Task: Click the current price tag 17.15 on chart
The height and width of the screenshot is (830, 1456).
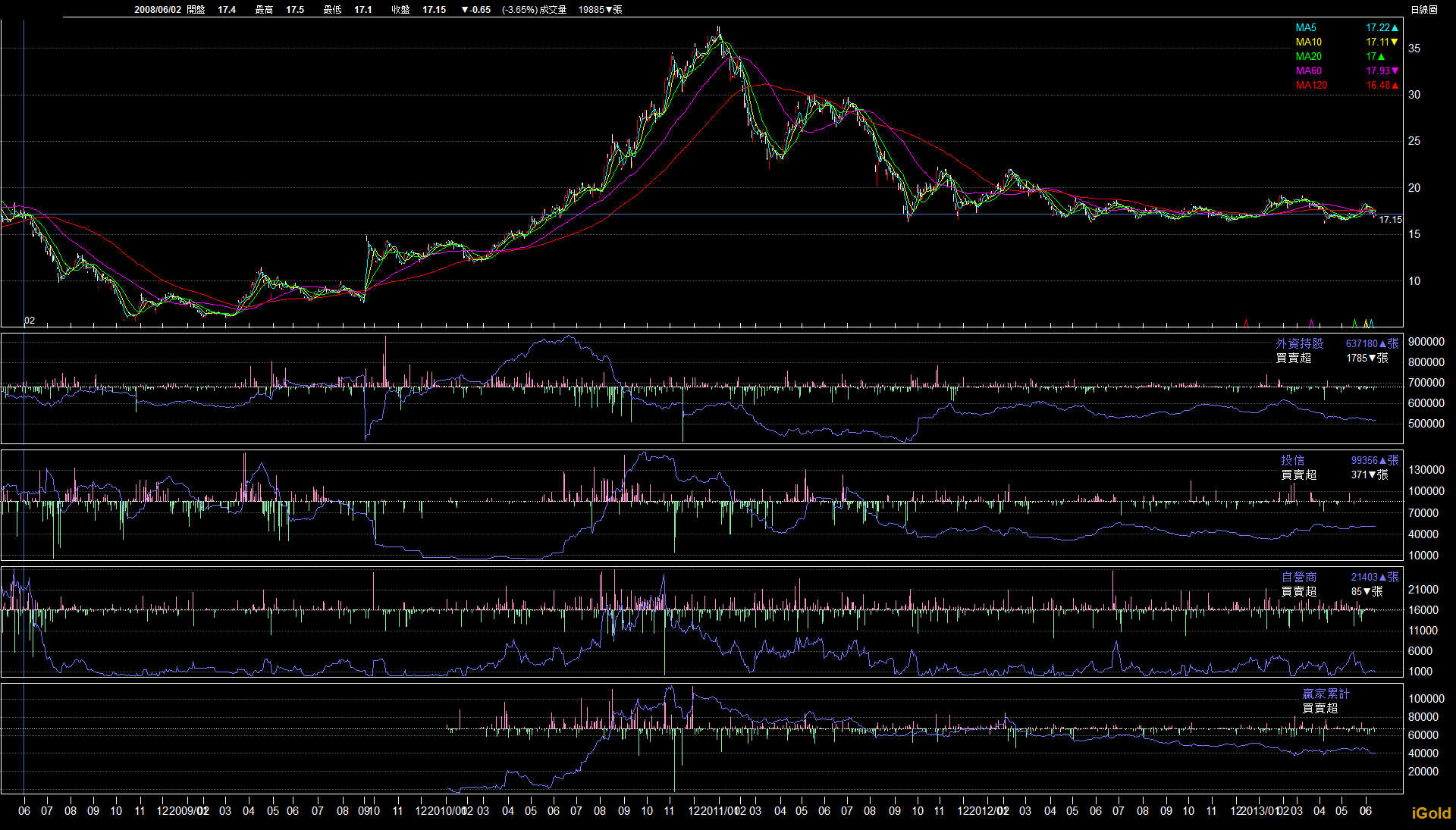Action: click(1390, 220)
